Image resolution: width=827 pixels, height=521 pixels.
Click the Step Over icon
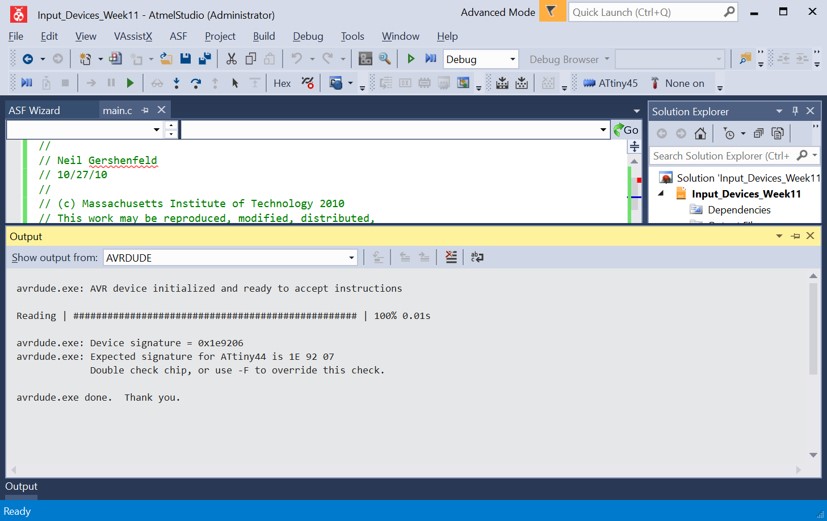click(x=196, y=83)
